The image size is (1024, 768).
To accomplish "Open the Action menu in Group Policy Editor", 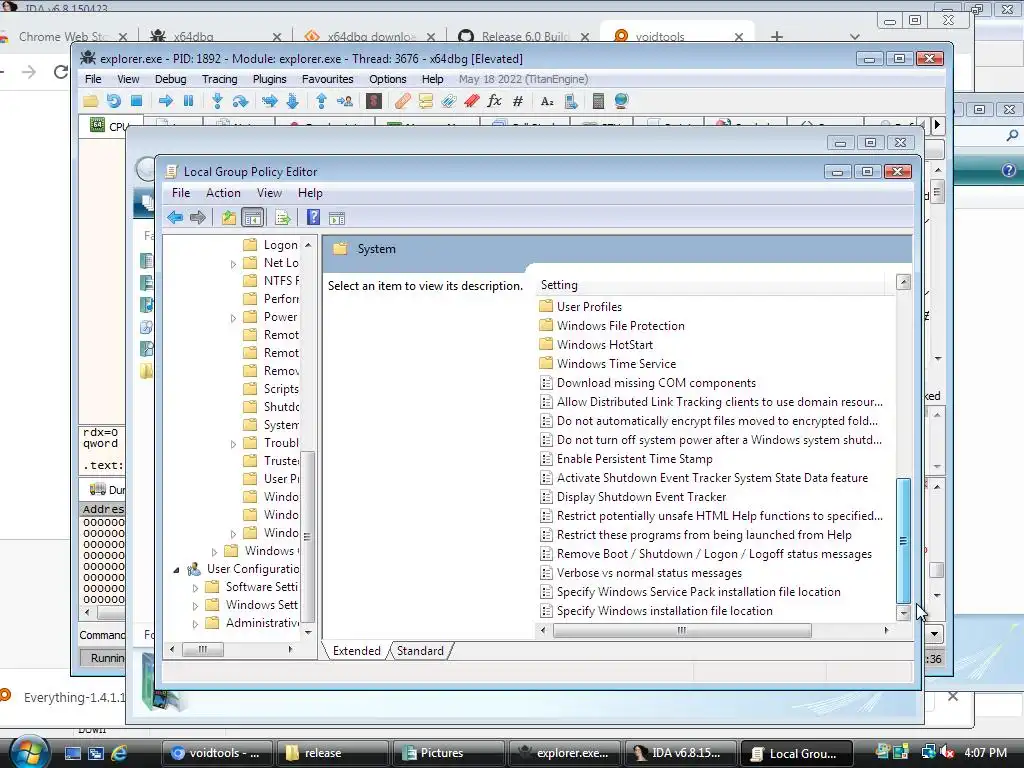I will (223, 193).
